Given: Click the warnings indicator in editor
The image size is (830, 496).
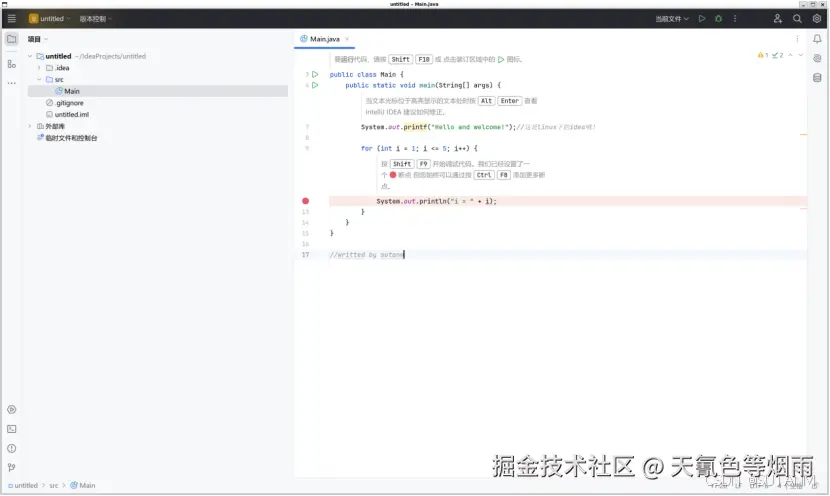Looking at the screenshot, I should point(763,55).
